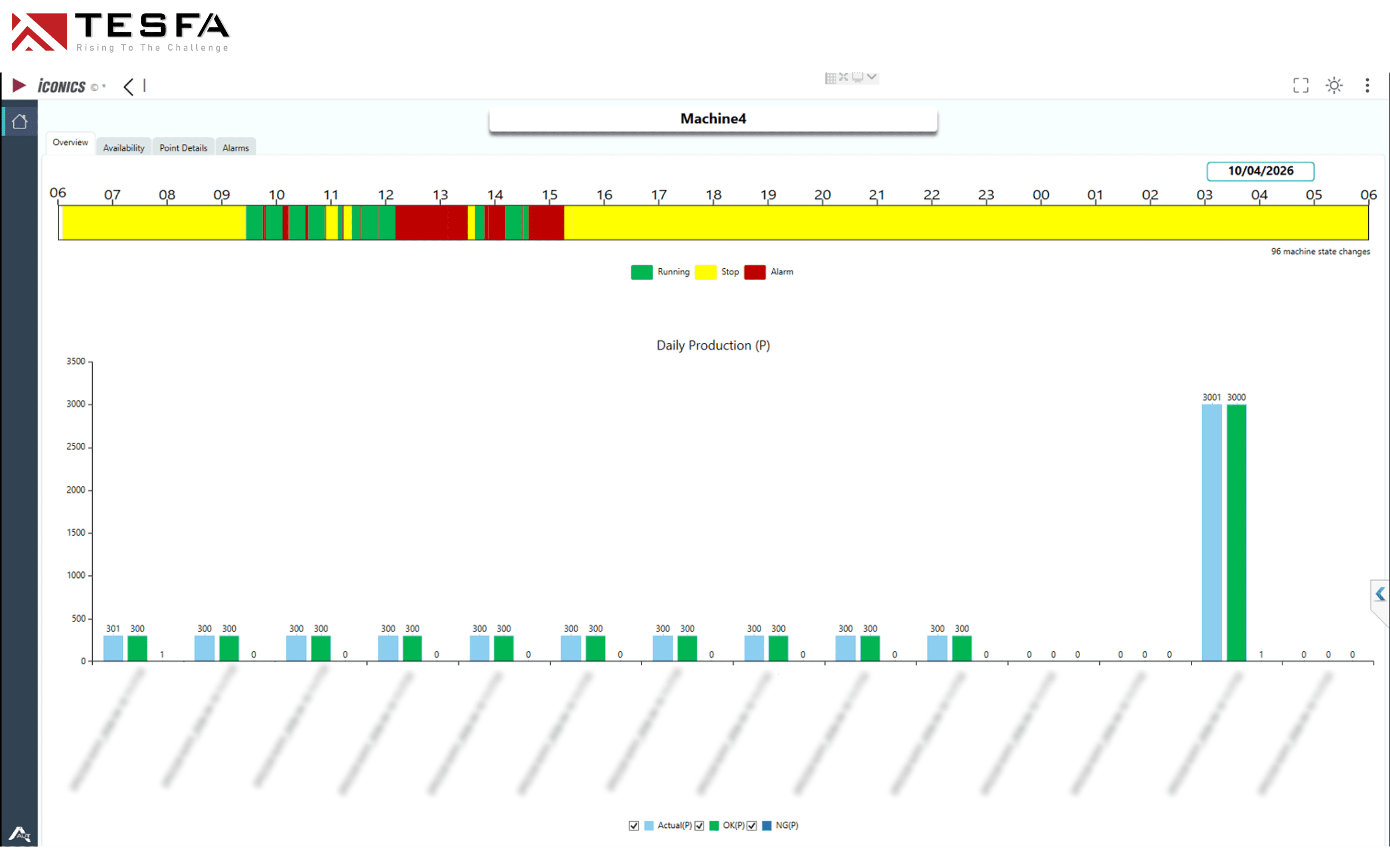The width and height of the screenshot is (1390, 868).
Task: Uncheck the OK(P) series checkbox
Action: coord(699,826)
